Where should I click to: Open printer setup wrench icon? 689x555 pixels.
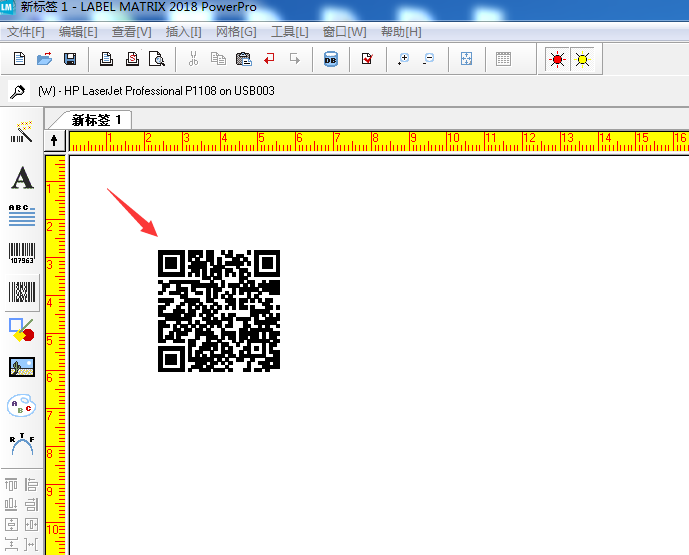coord(18,91)
